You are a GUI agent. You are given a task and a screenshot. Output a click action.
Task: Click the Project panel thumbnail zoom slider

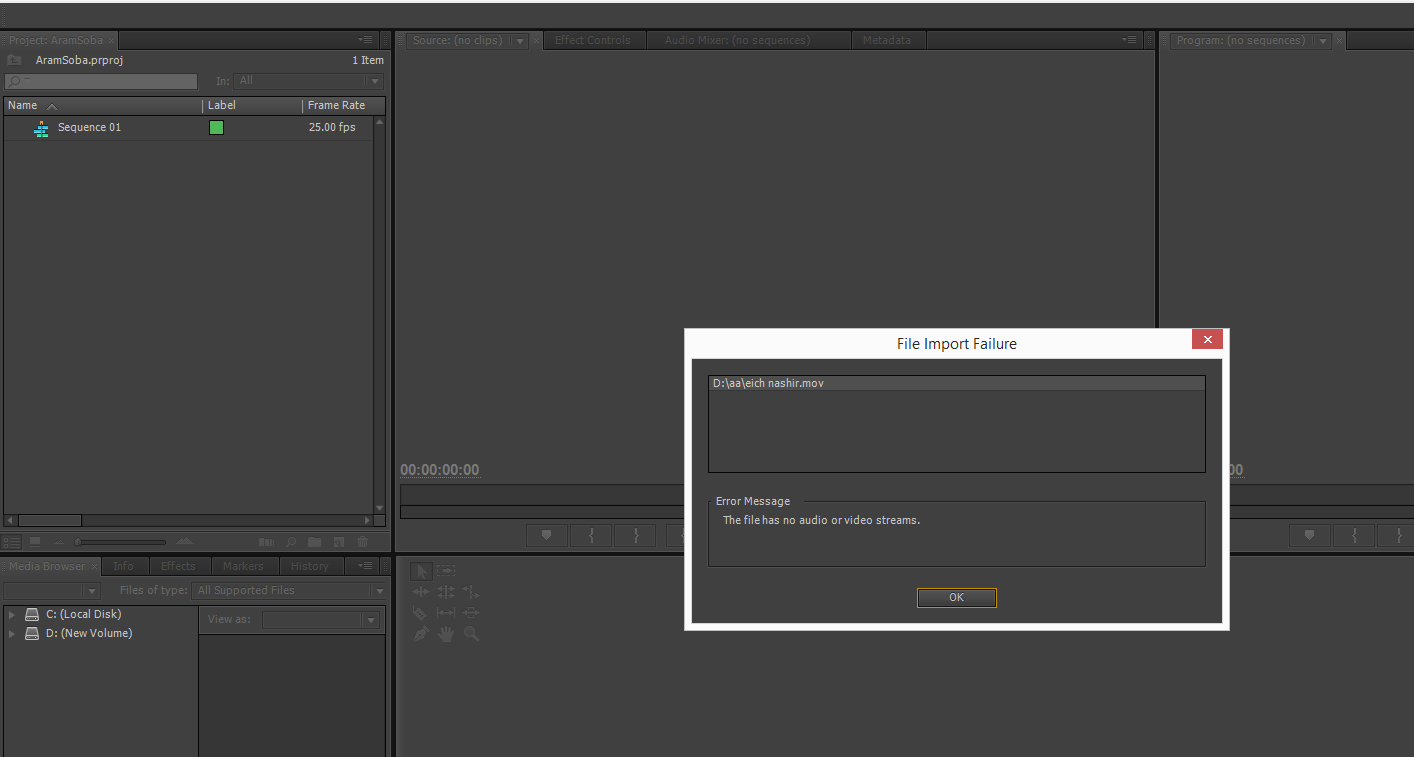(x=120, y=542)
